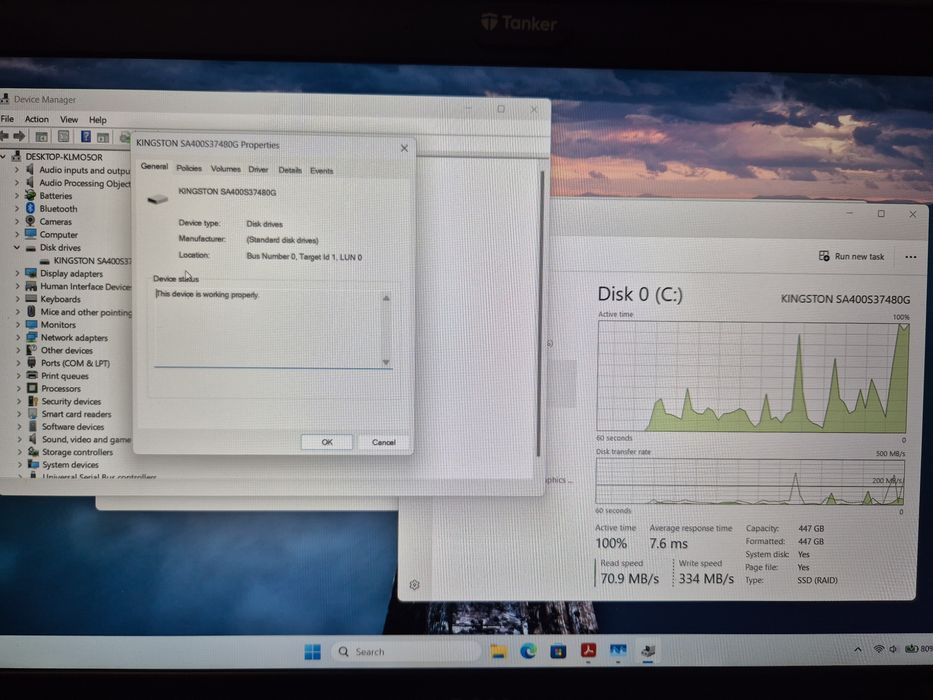Expand the Display adapters chevron
933x700 pixels.
(x=17, y=273)
